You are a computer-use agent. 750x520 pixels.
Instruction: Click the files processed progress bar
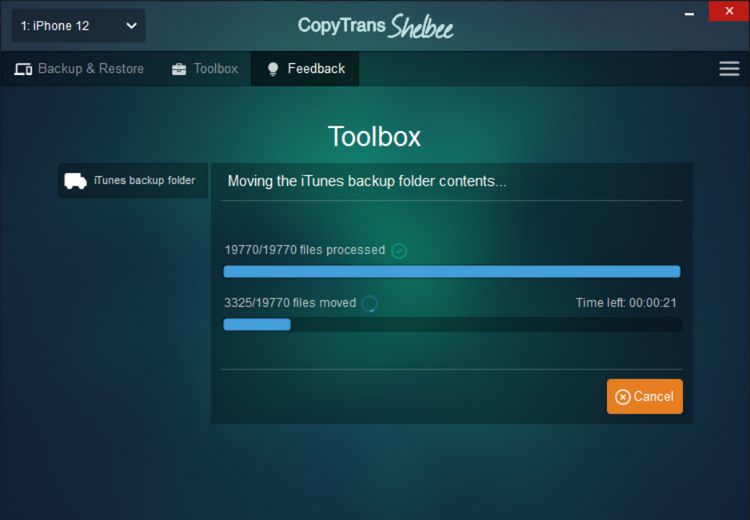click(x=452, y=272)
